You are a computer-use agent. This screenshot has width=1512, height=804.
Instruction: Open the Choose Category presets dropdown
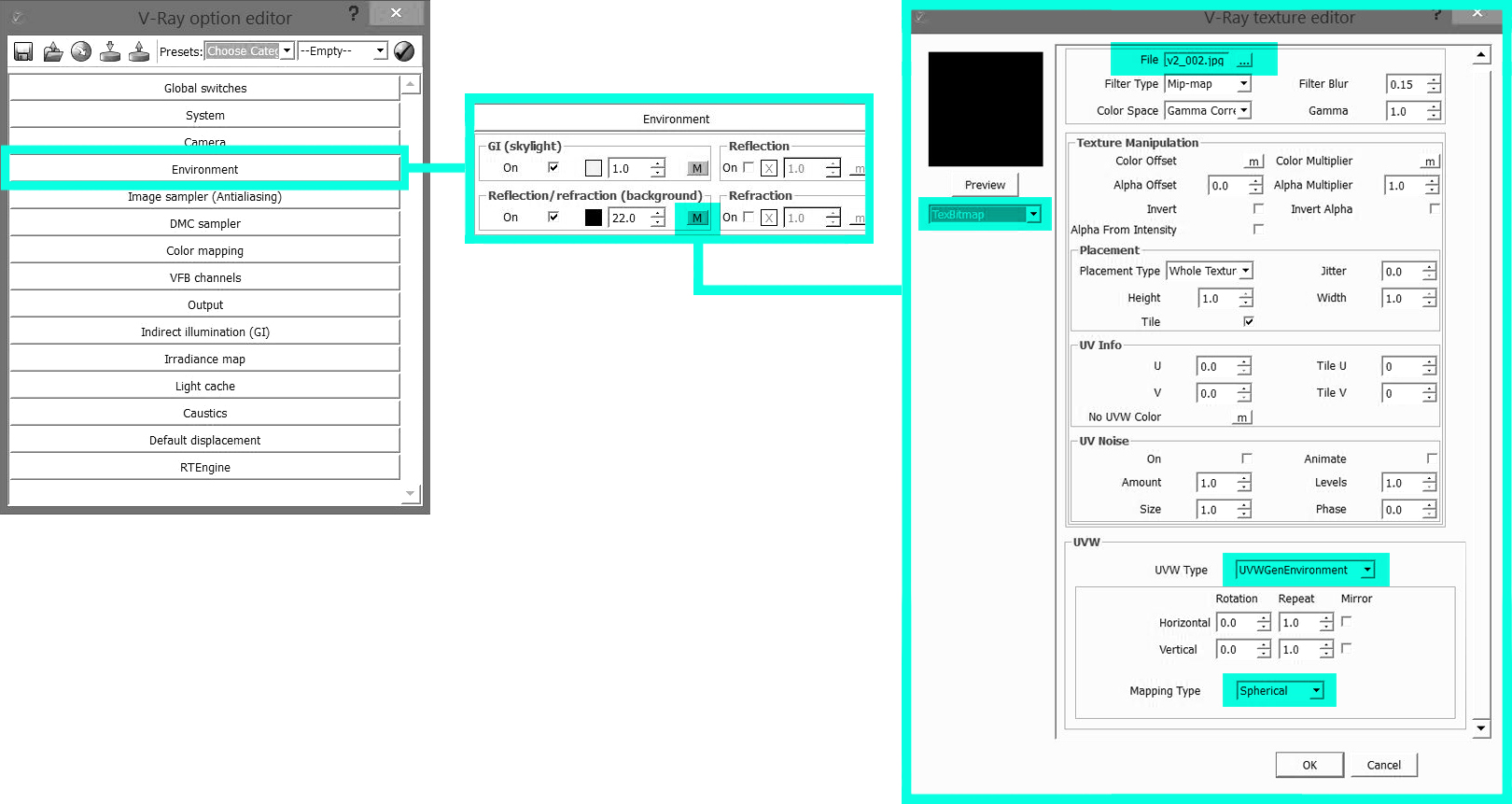pos(250,51)
